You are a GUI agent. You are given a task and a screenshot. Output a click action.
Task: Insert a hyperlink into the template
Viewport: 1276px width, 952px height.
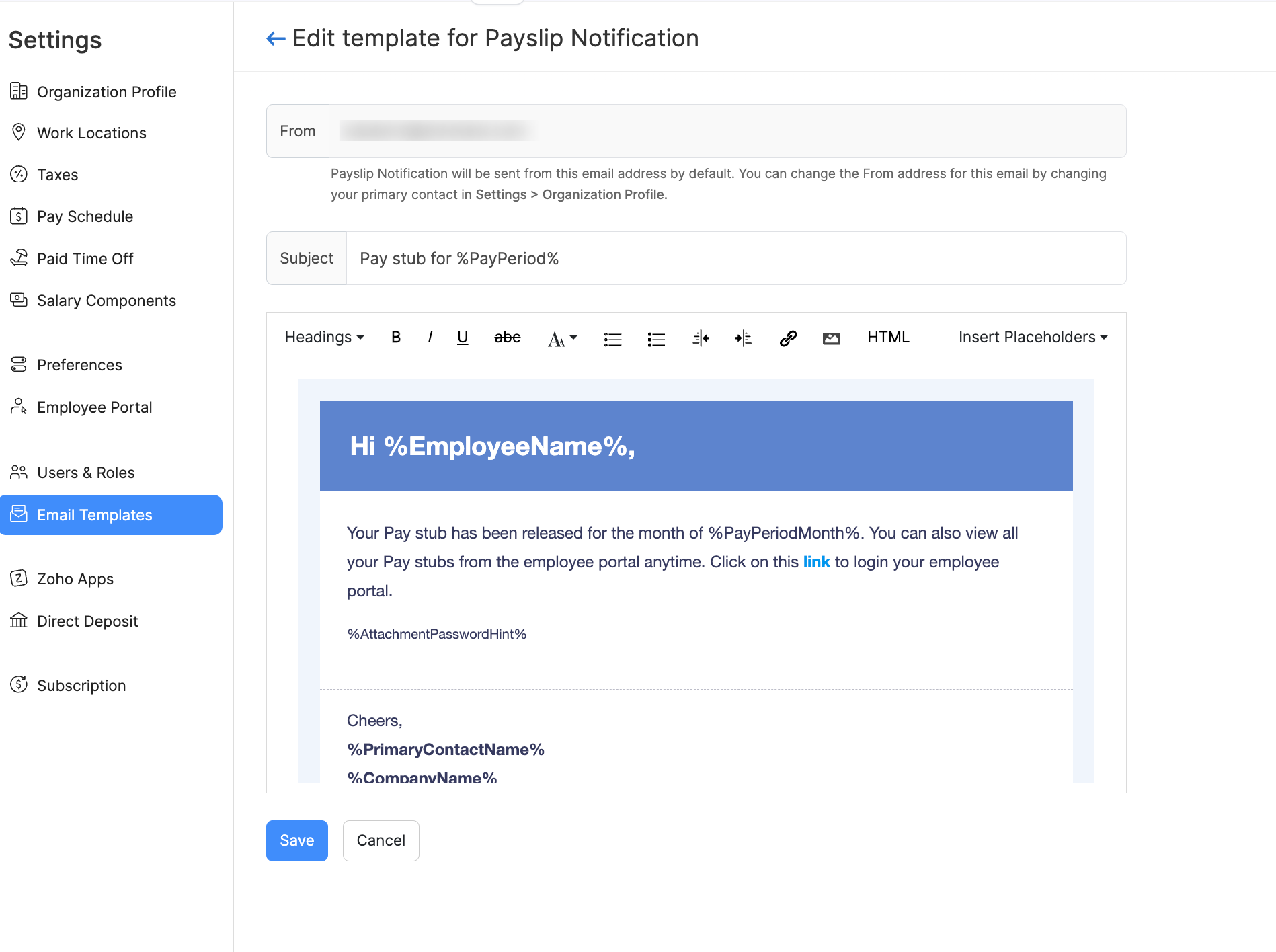point(787,338)
